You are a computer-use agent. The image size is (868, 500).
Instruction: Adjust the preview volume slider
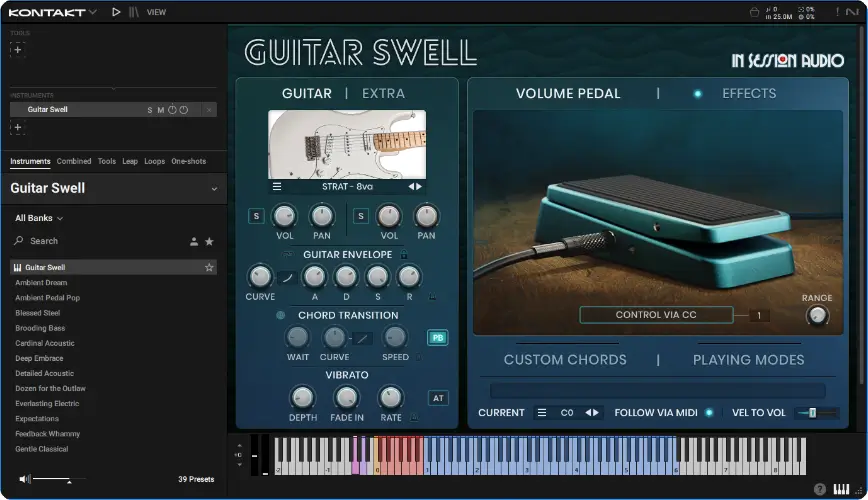click(59, 479)
